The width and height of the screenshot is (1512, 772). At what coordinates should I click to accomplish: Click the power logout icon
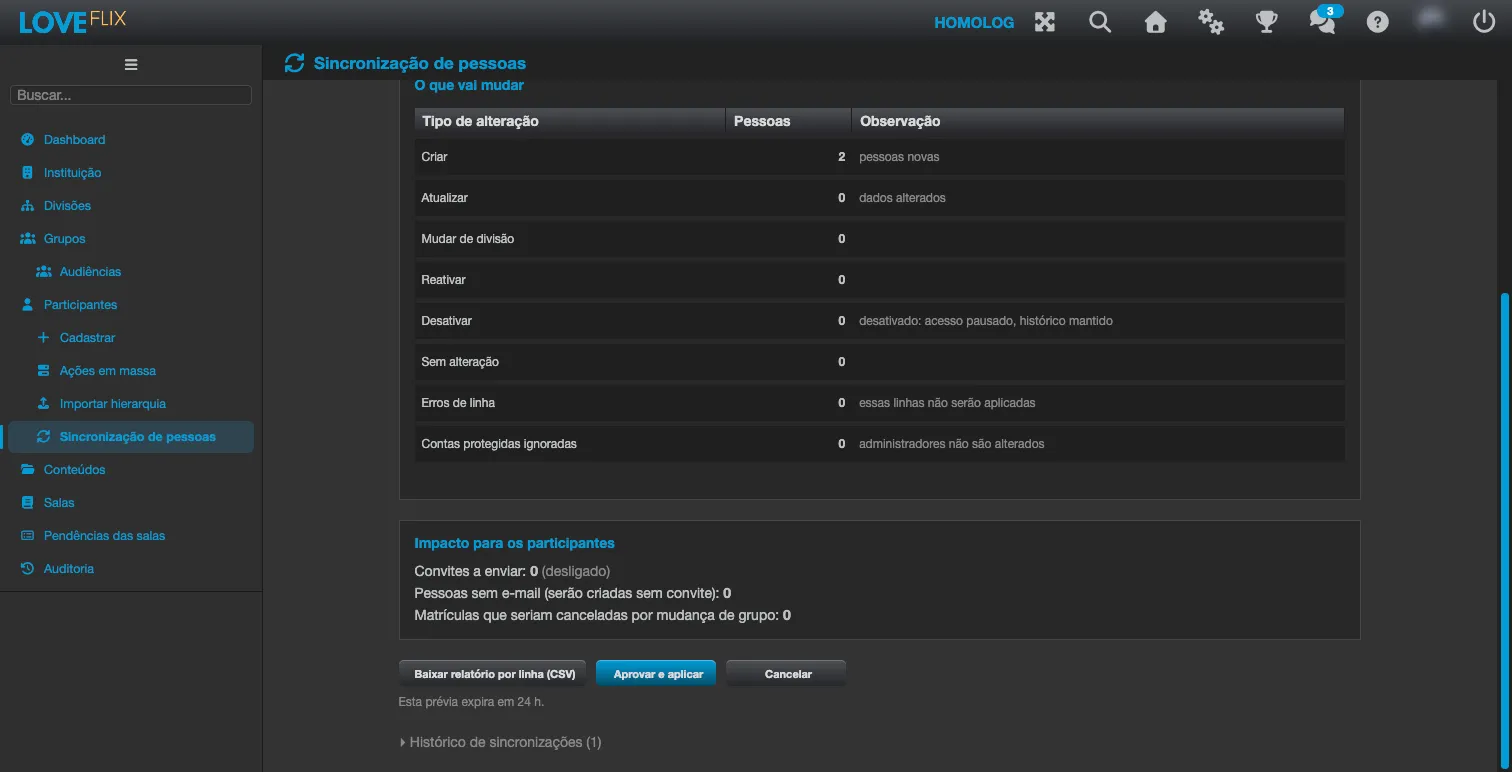[1484, 22]
